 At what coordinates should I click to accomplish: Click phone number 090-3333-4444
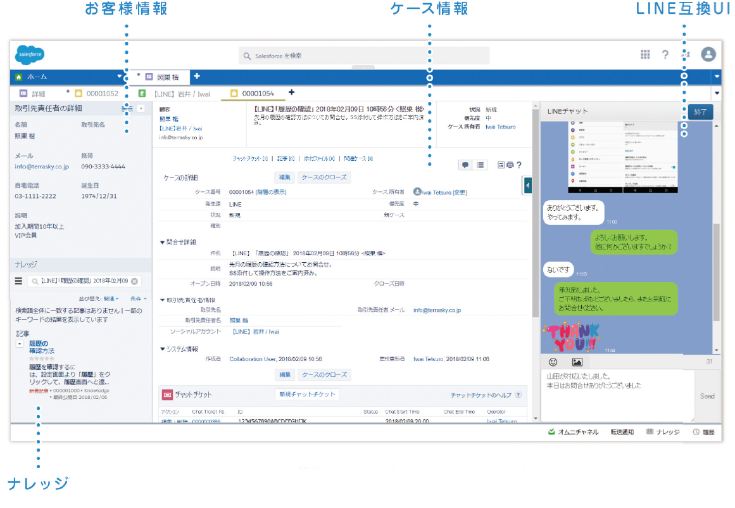point(103,166)
